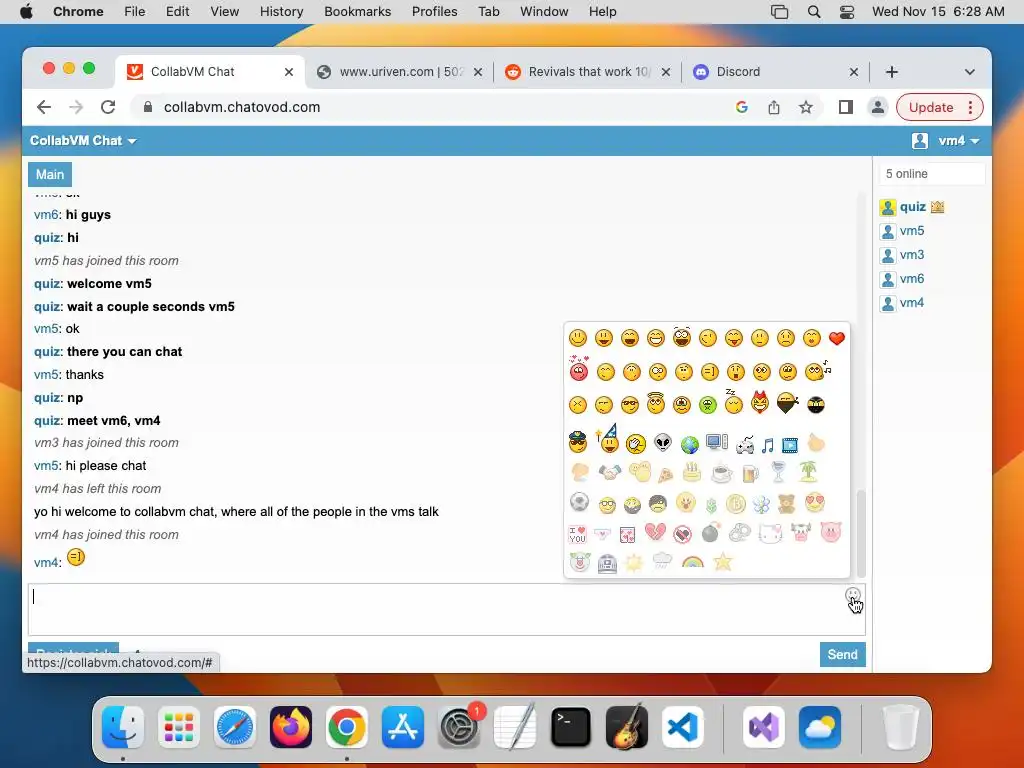1024x768 pixels.
Task: Insert the globe earth emoticon
Action: (690, 444)
